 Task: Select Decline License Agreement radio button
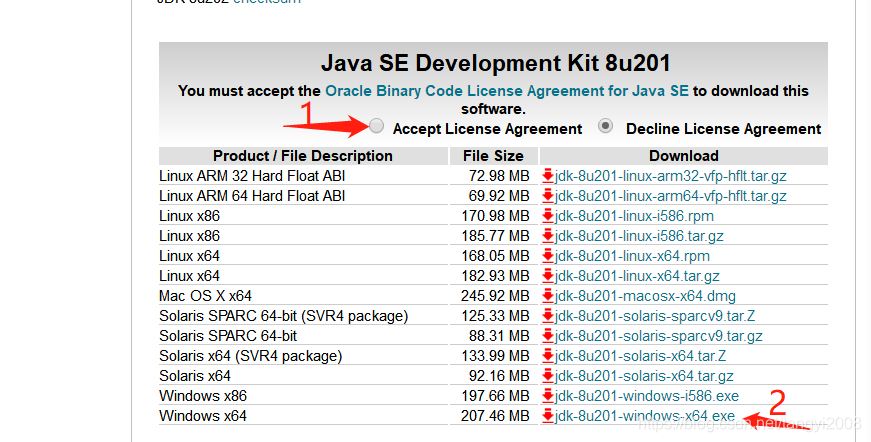605,126
